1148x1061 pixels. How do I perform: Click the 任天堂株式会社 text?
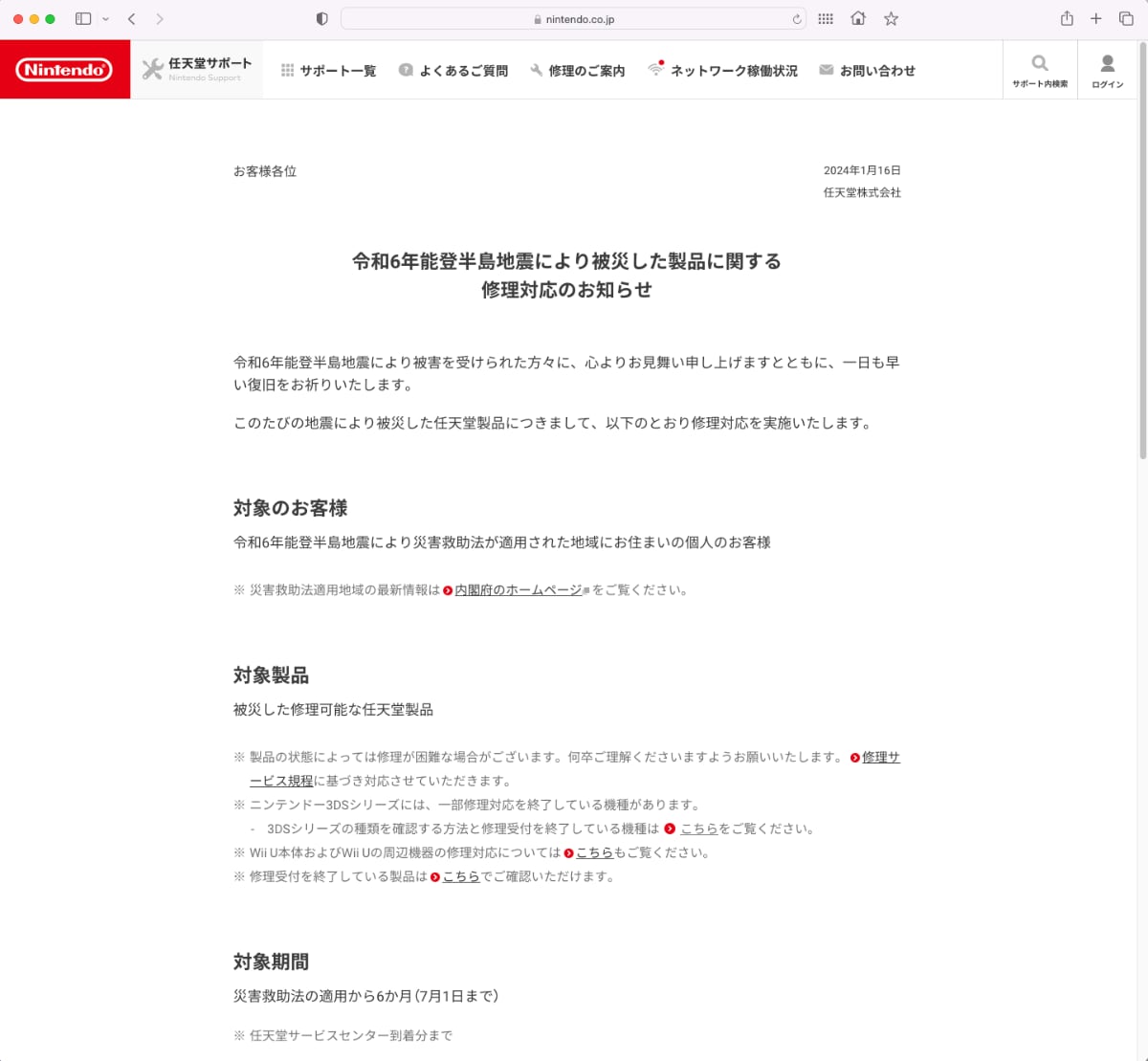[862, 192]
